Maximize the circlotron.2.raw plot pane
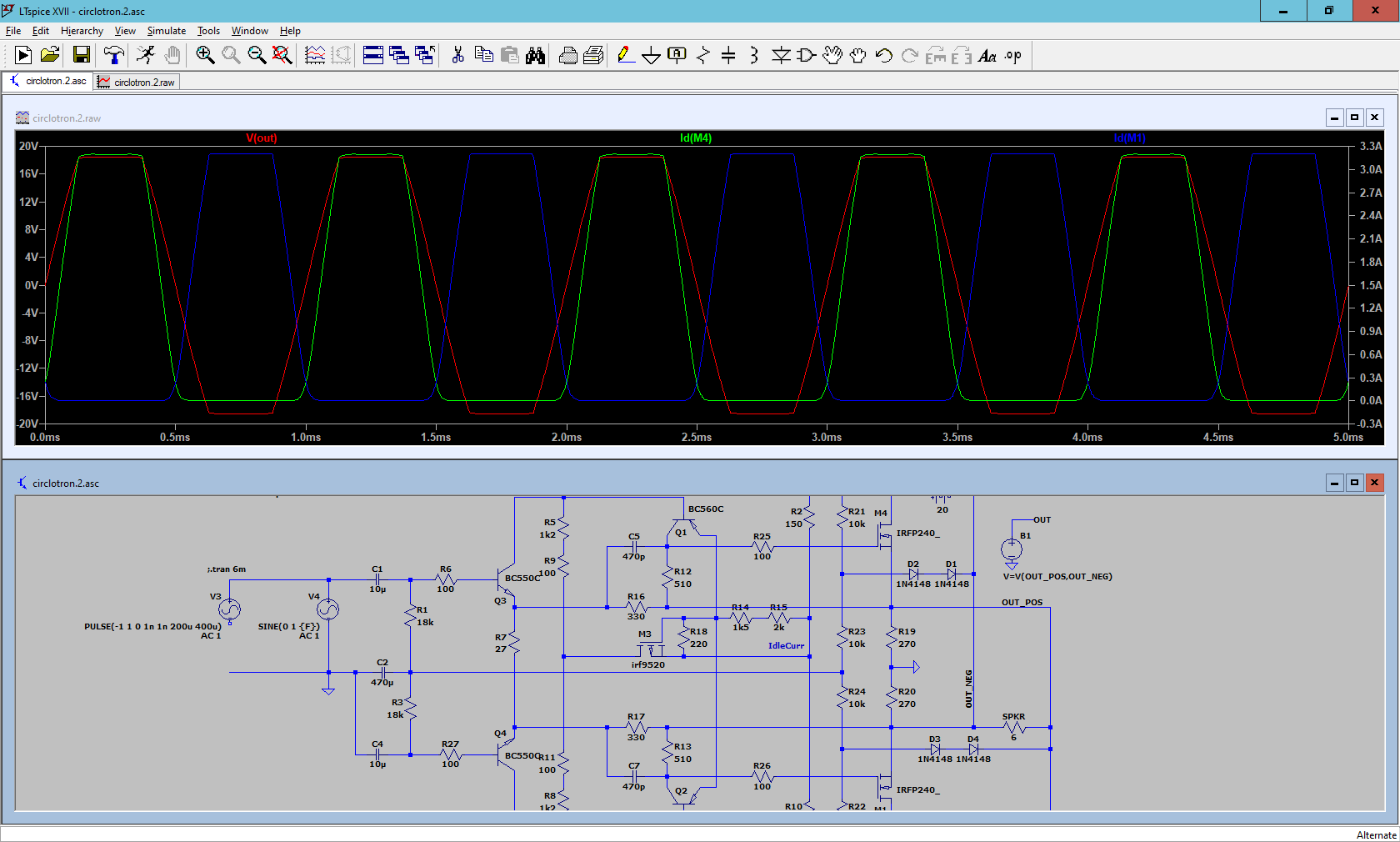Screen dimensions: 1400x842 click(1355, 118)
